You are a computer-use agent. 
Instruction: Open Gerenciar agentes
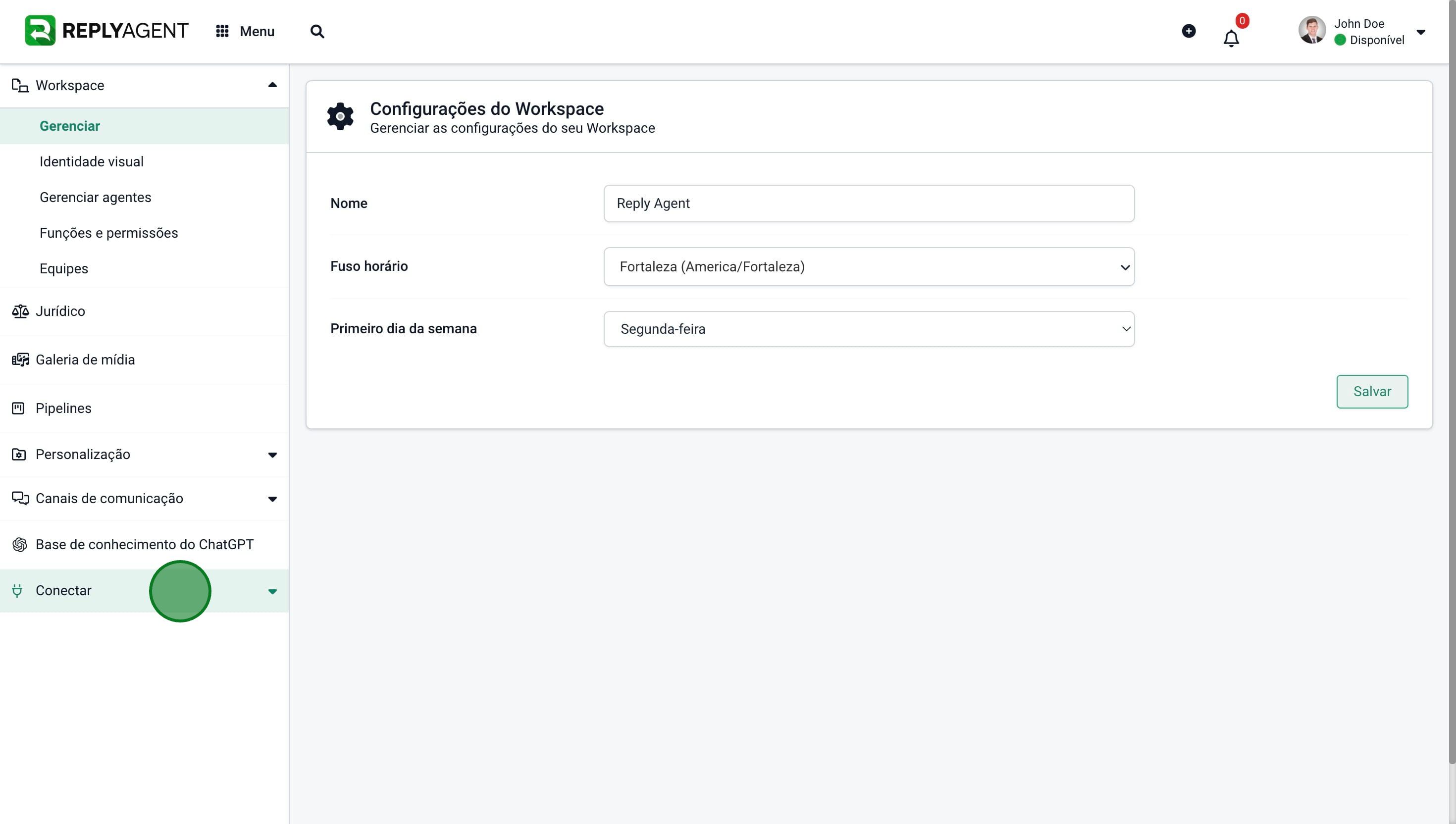(96, 198)
